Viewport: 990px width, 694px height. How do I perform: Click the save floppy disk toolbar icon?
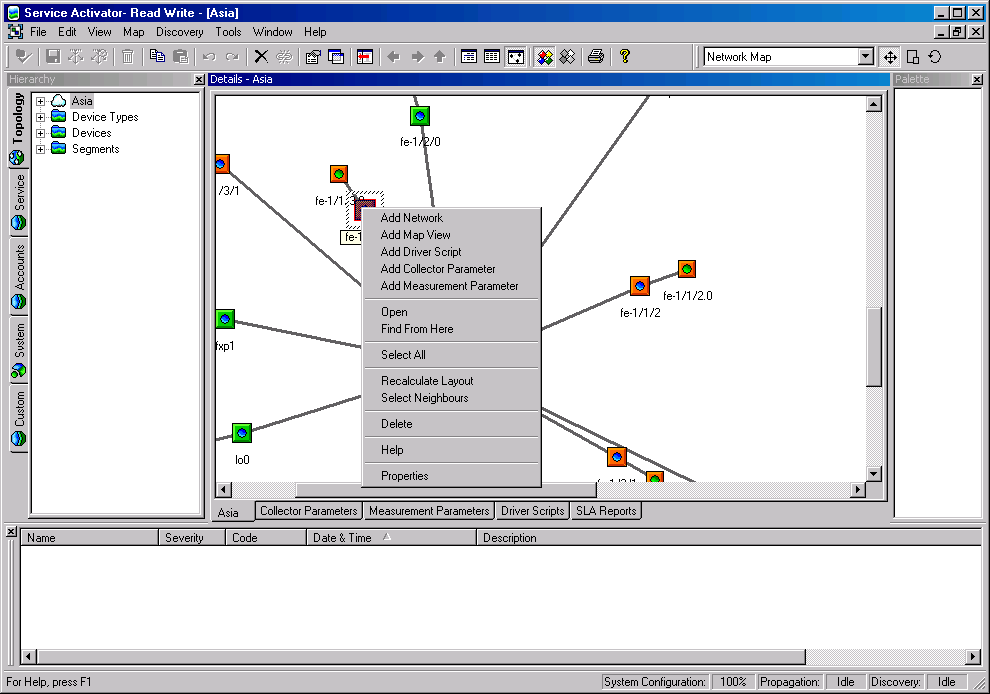click(54, 57)
